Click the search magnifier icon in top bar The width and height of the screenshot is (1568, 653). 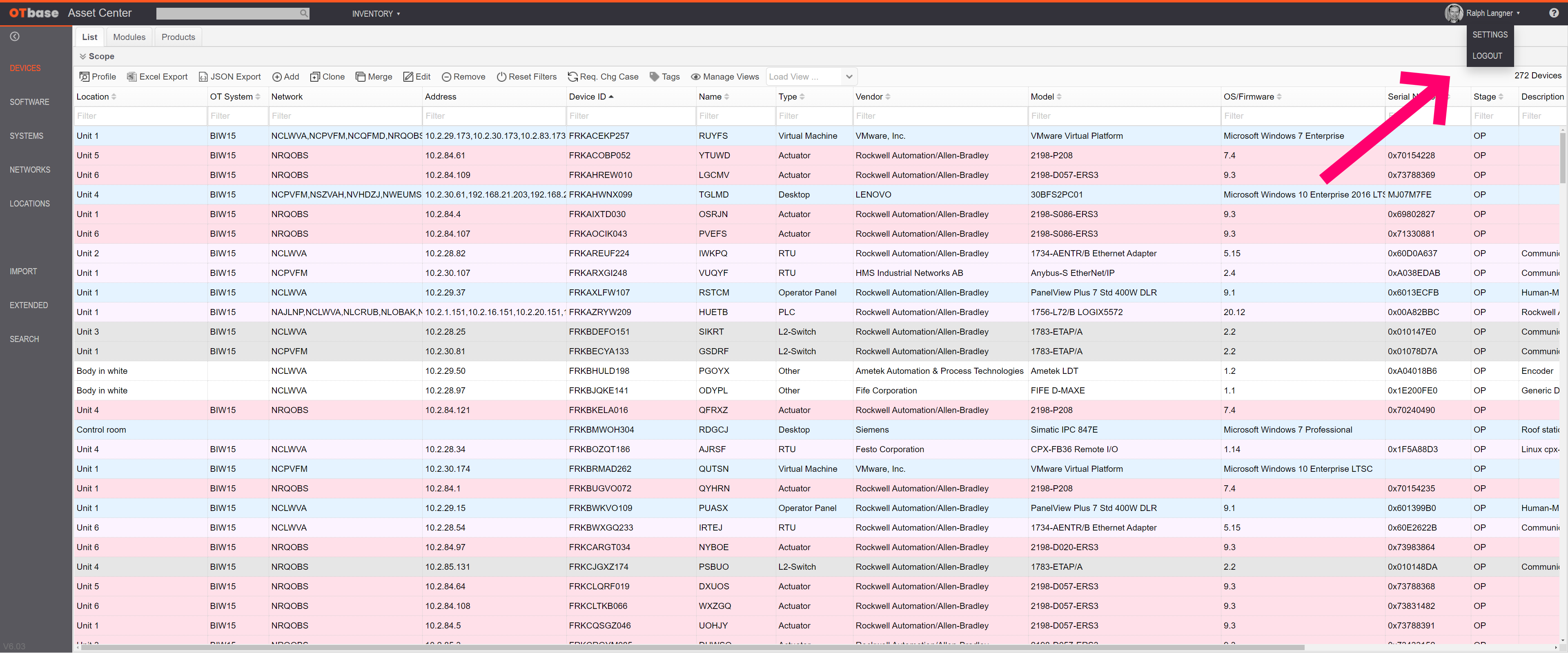(x=303, y=13)
